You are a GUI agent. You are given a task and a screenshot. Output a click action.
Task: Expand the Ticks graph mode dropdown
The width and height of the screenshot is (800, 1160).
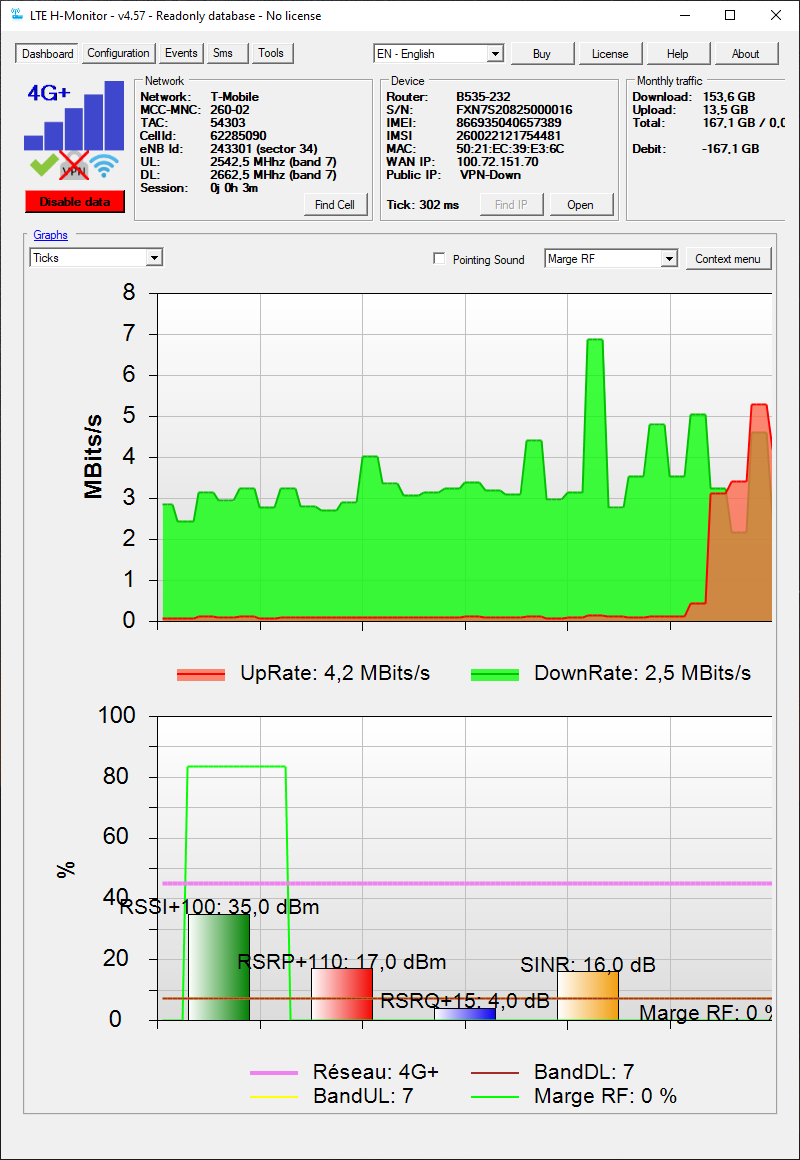click(x=96, y=257)
